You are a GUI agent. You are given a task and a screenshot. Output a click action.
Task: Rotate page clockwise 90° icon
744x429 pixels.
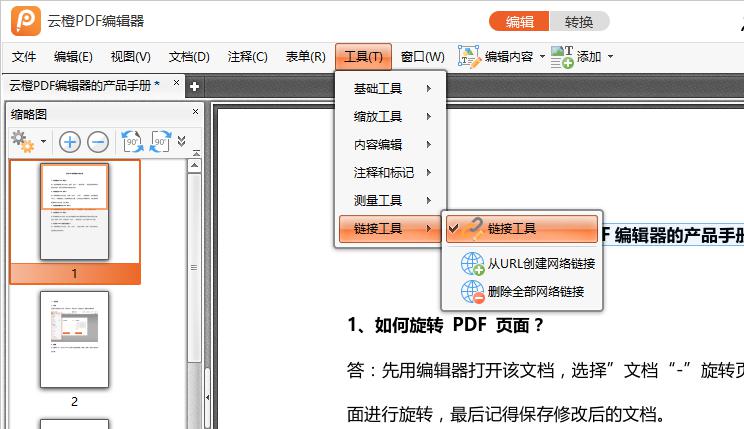(160, 141)
